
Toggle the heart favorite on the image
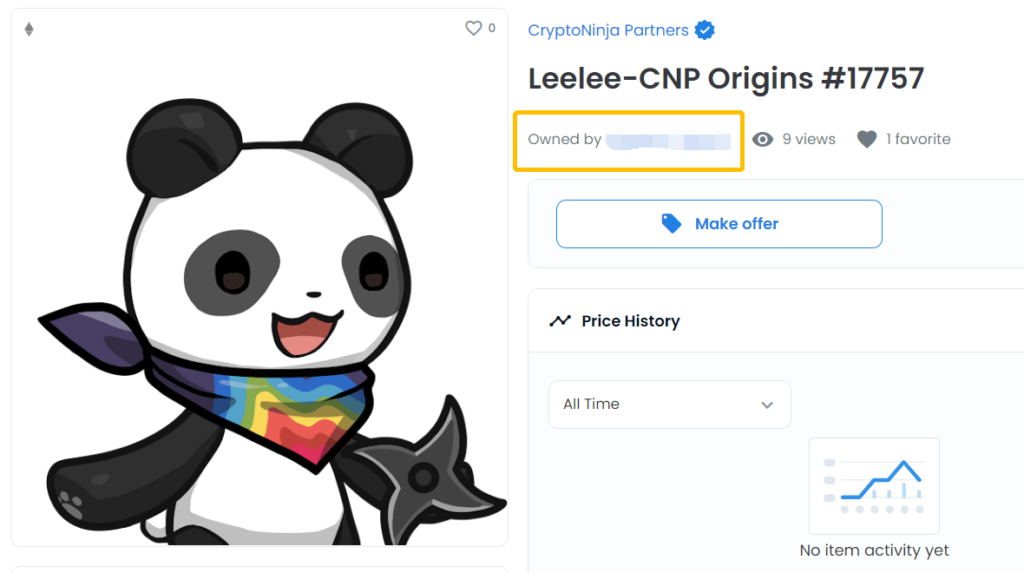tap(473, 28)
